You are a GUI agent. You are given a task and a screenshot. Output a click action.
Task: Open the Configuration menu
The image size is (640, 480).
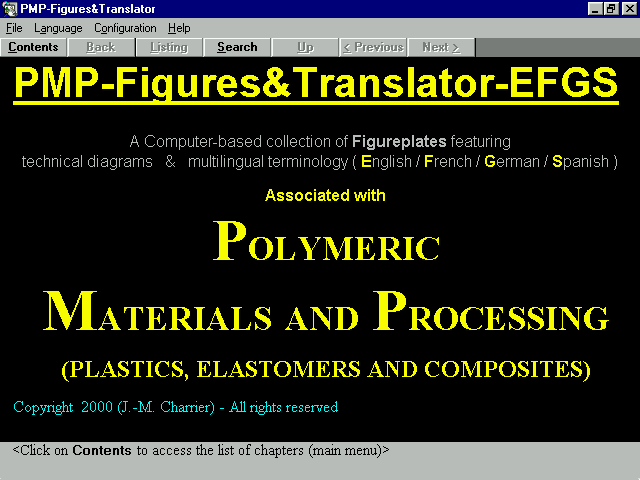(125, 28)
